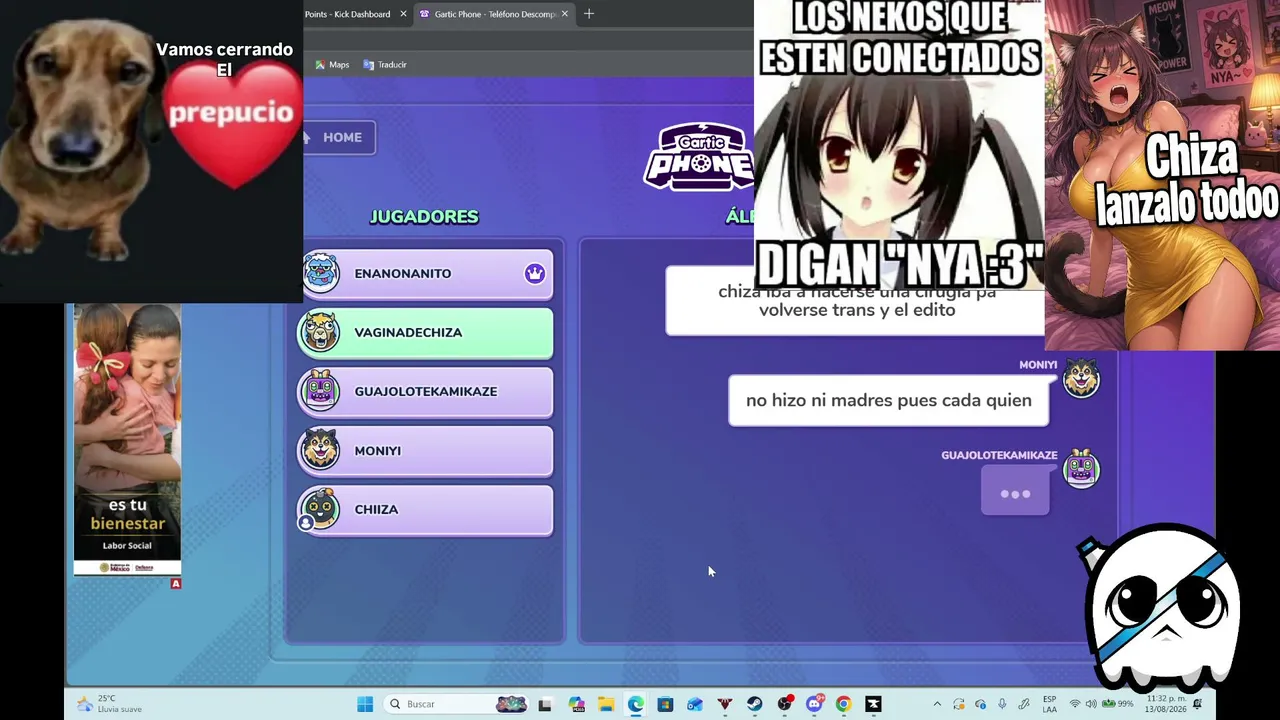The image size is (1280, 720).
Task: Go back with the HOME button
Action: click(x=339, y=138)
